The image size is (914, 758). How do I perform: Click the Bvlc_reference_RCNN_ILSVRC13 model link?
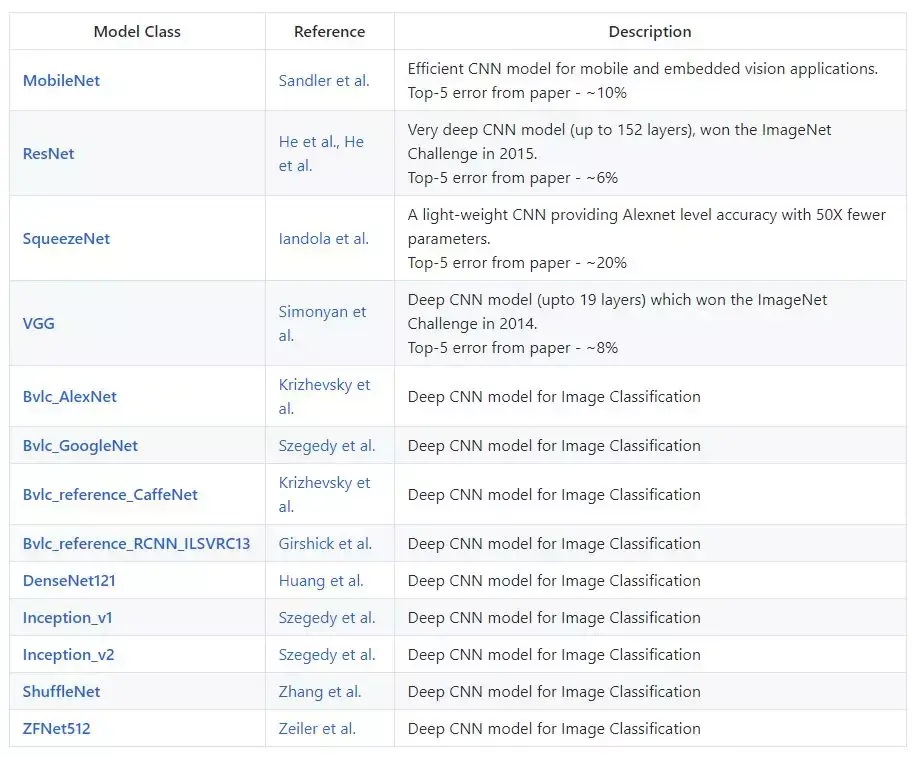136,543
